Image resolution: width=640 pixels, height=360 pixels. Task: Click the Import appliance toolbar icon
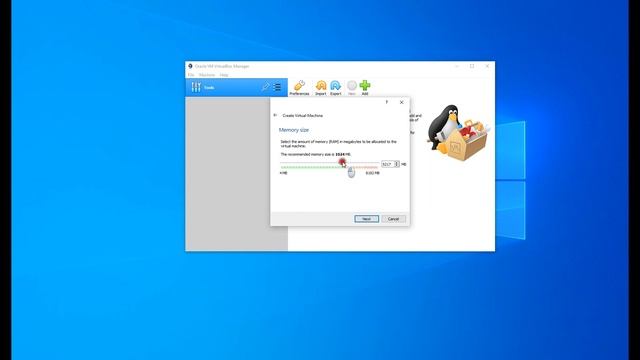321,88
